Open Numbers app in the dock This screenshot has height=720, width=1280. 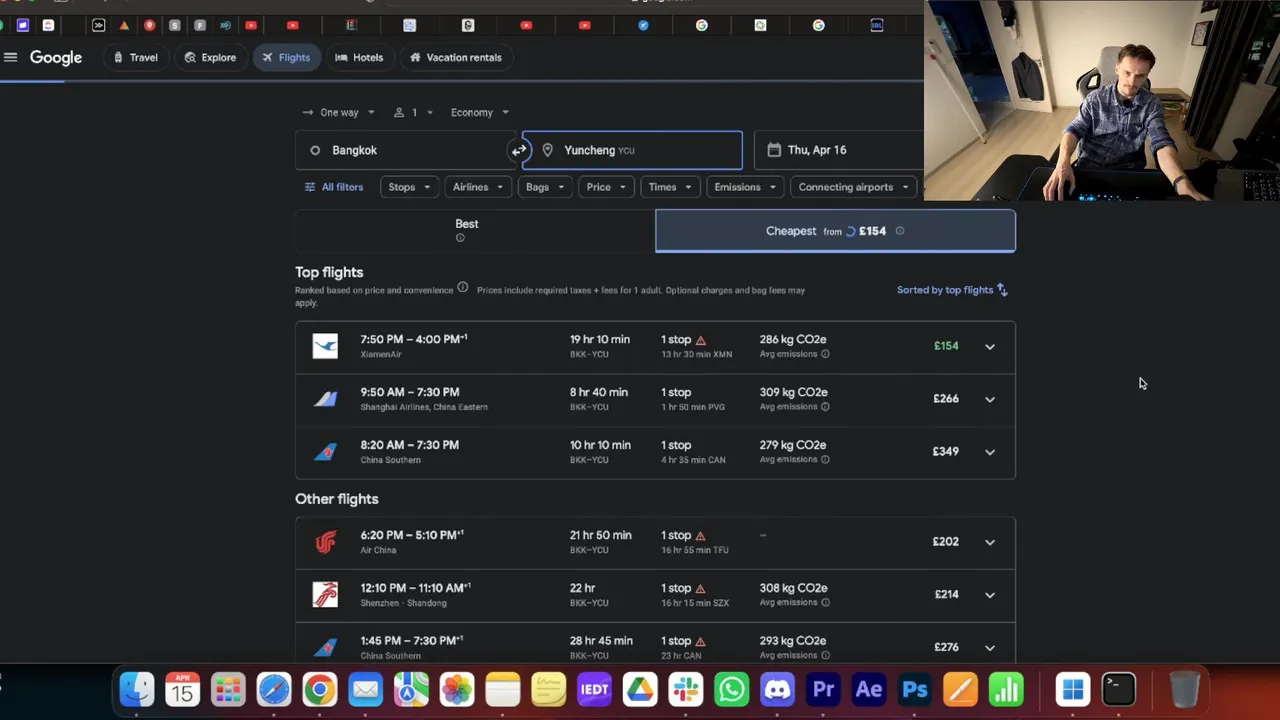(1006, 689)
